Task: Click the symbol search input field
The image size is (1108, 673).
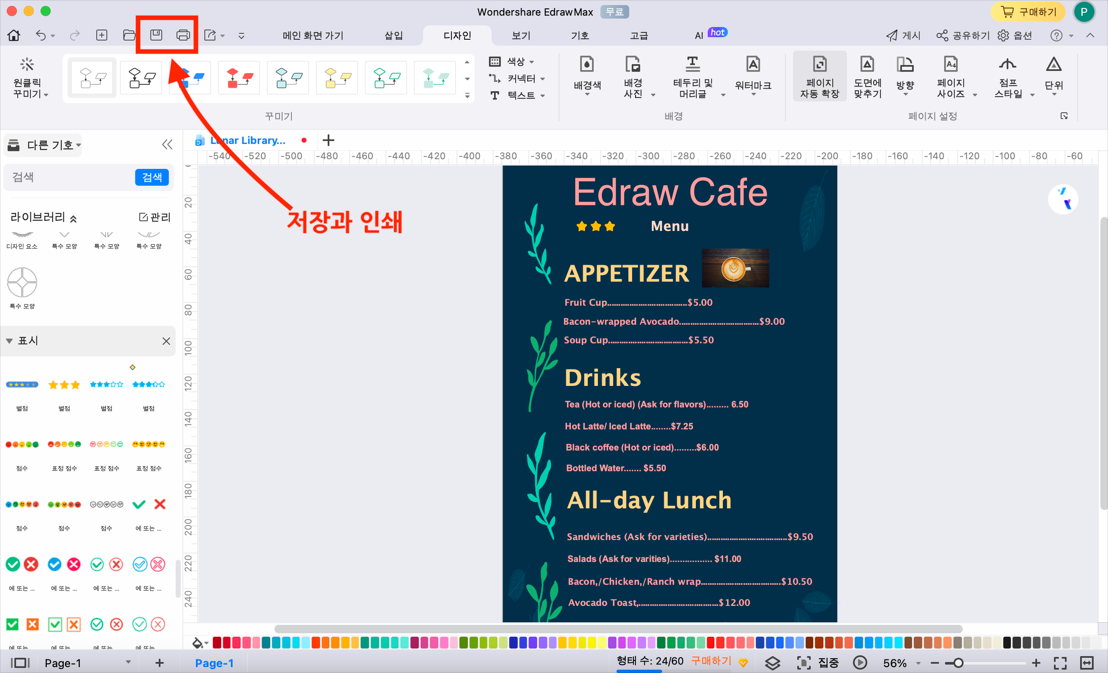Action: click(69, 177)
